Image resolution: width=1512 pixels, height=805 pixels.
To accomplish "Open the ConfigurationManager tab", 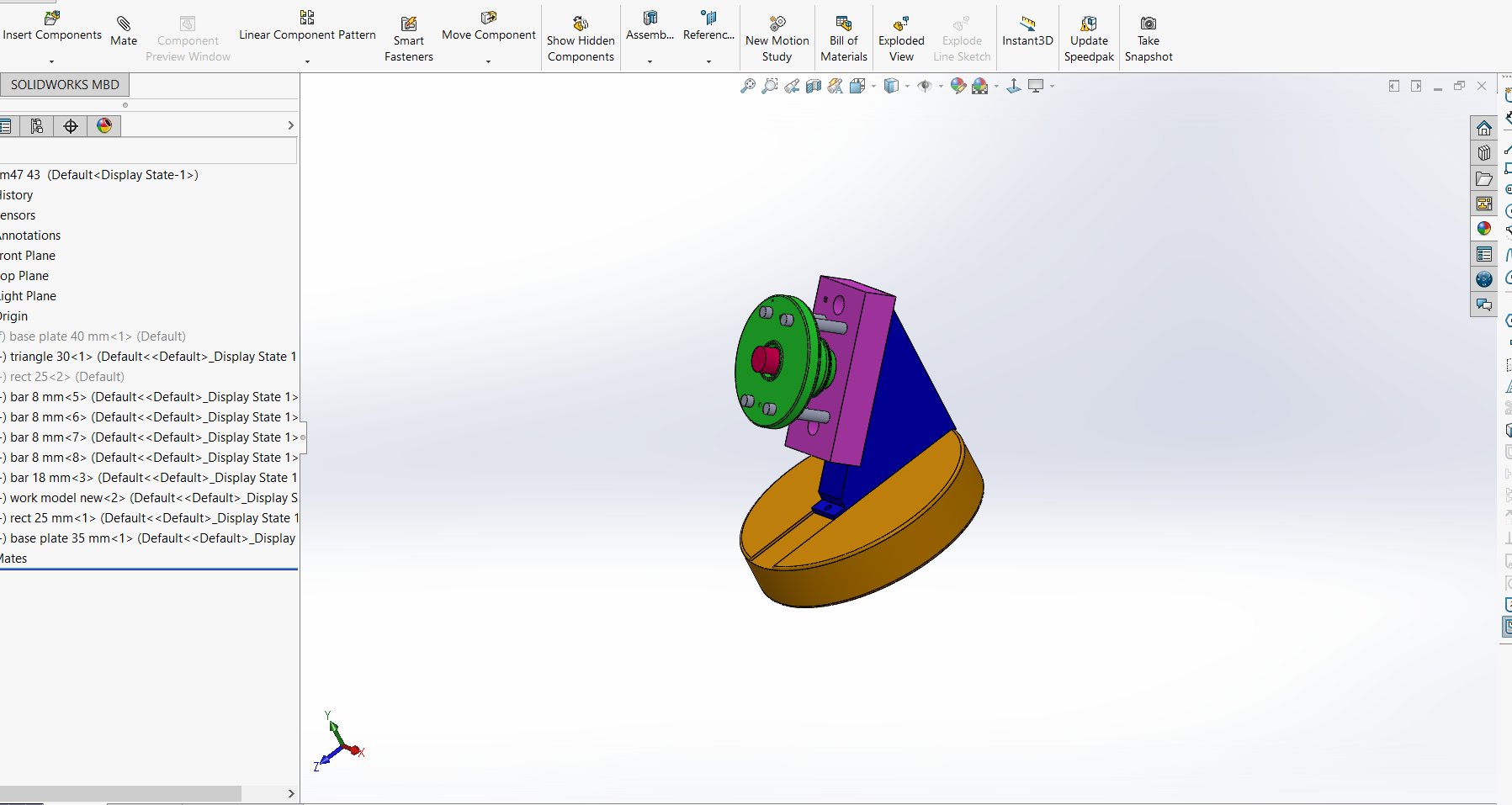I will pos(36,126).
